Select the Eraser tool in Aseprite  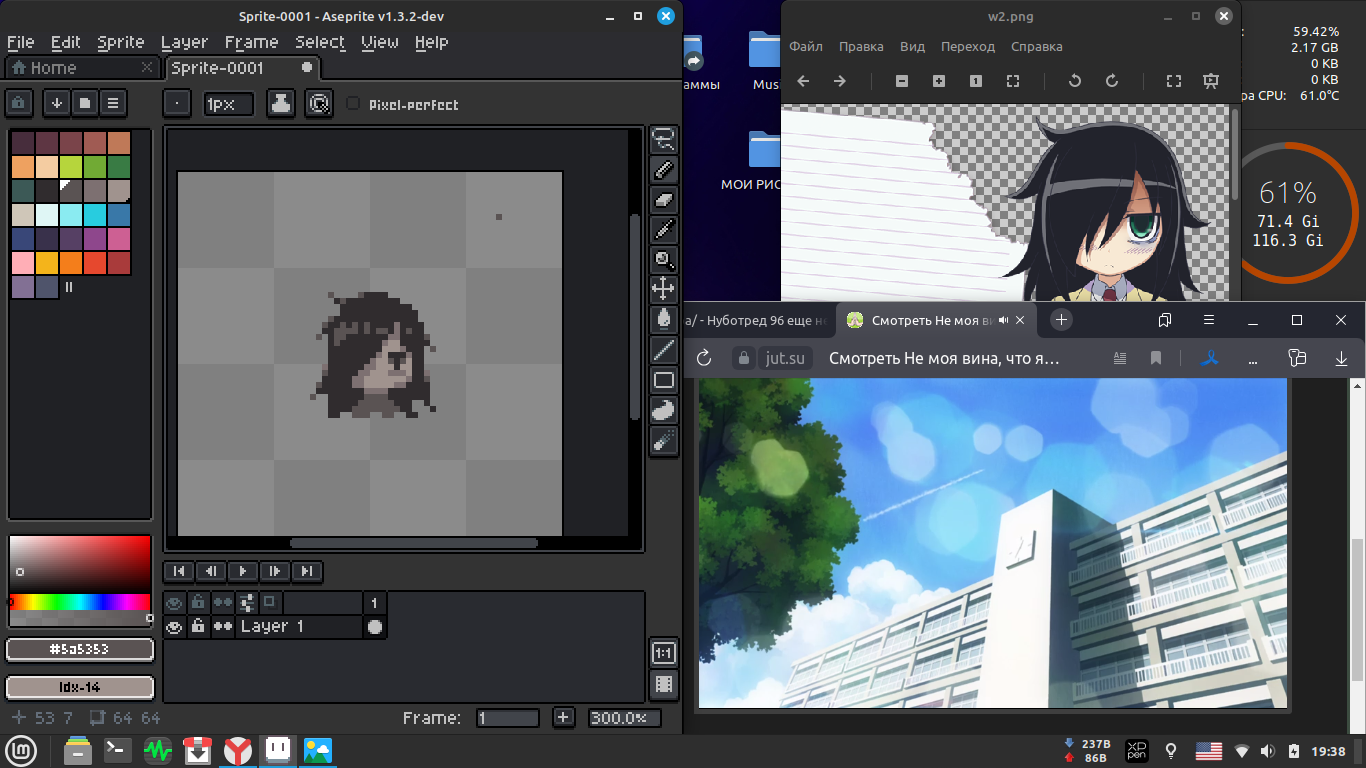pyautogui.click(x=664, y=200)
